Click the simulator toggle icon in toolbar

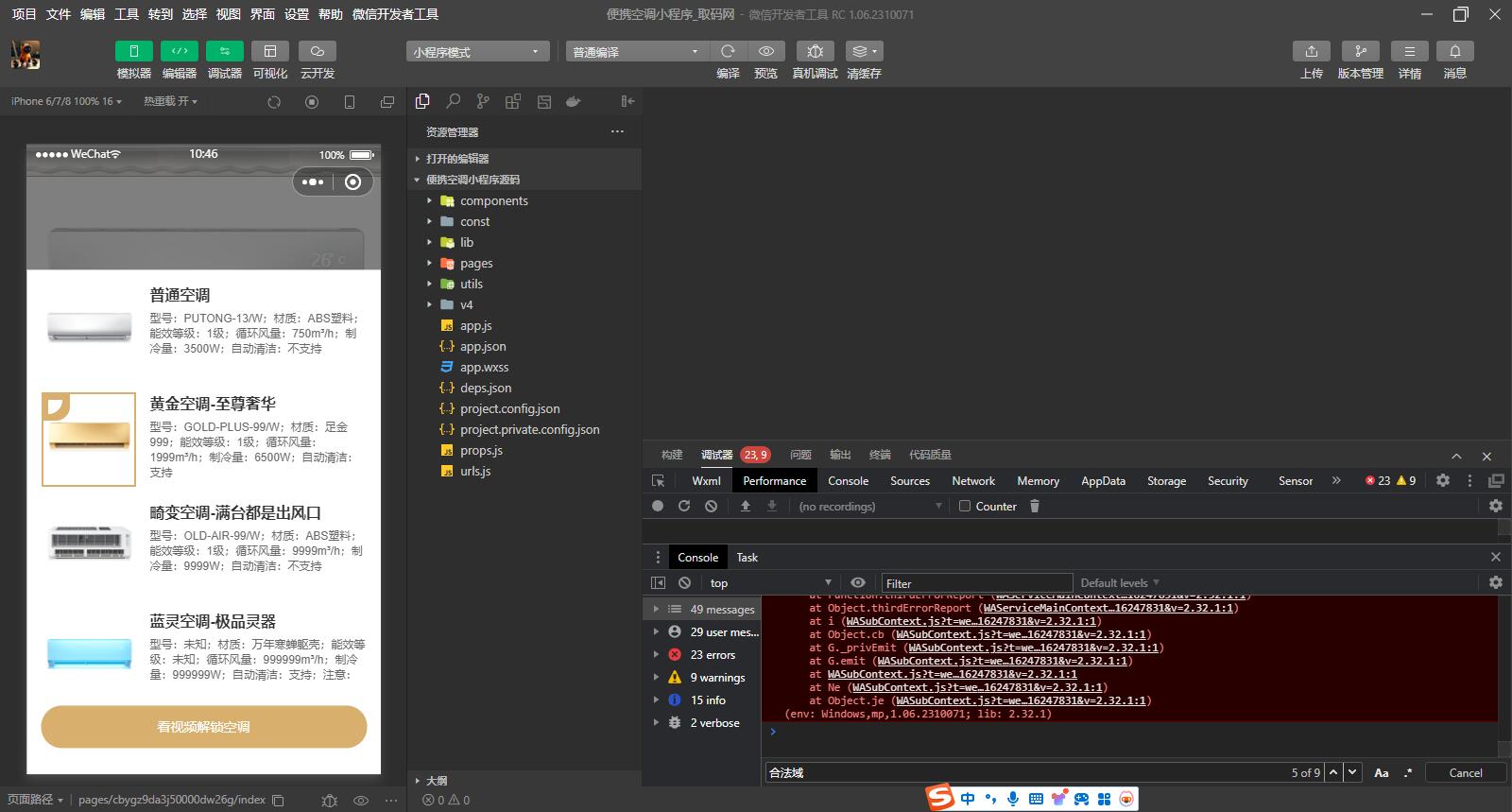(133, 51)
